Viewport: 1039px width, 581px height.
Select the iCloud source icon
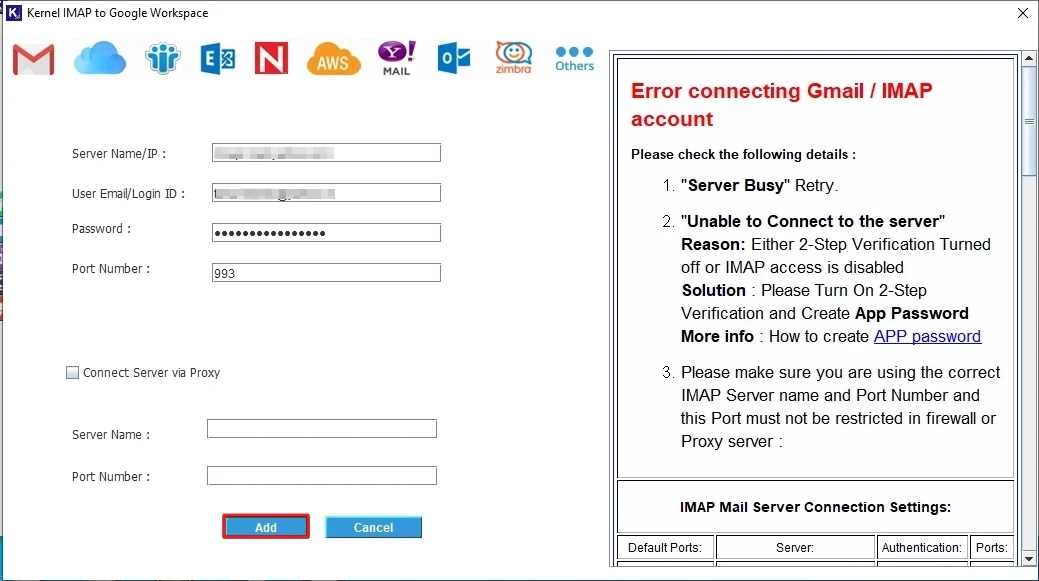[99, 59]
